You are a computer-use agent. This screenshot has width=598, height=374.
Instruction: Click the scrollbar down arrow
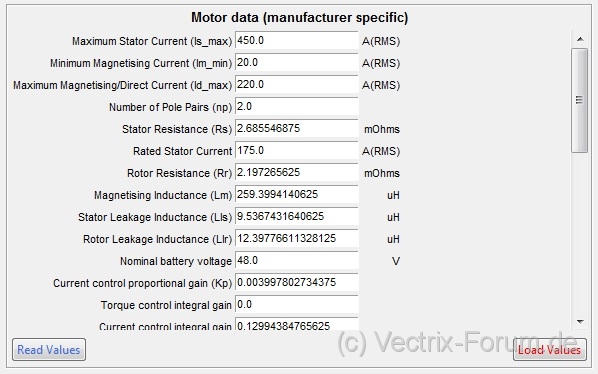point(580,322)
